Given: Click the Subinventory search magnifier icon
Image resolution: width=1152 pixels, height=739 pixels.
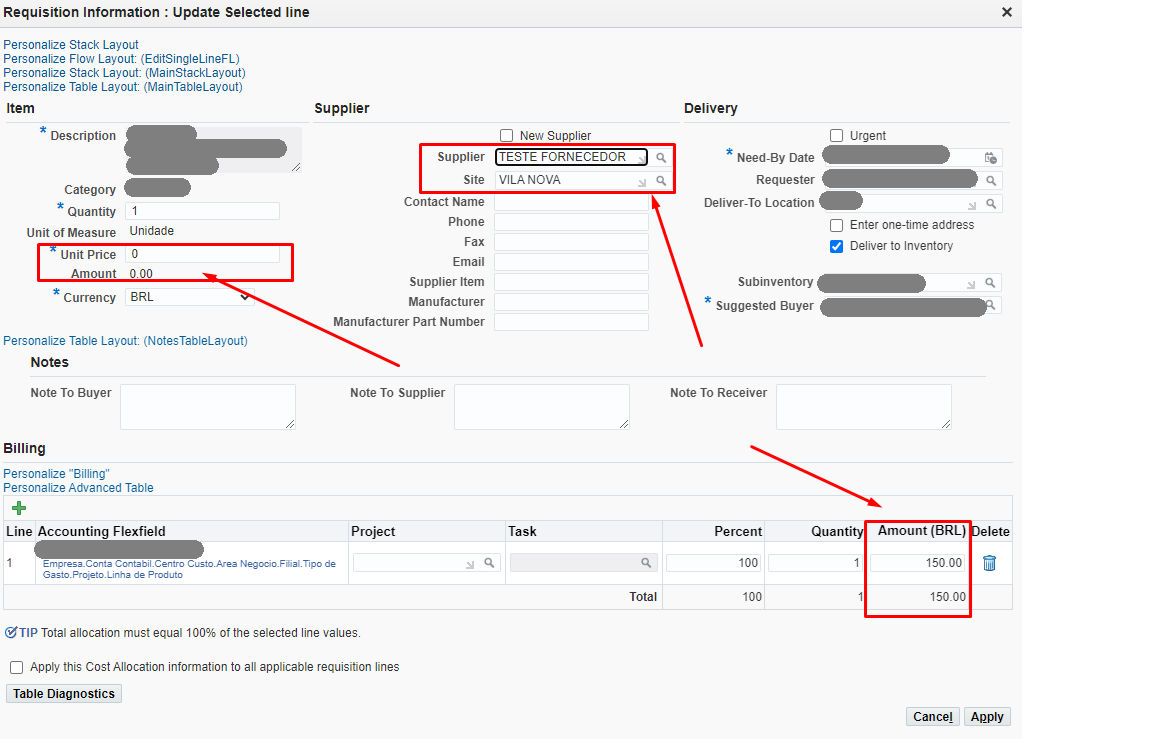Looking at the screenshot, I should click(x=990, y=283).
